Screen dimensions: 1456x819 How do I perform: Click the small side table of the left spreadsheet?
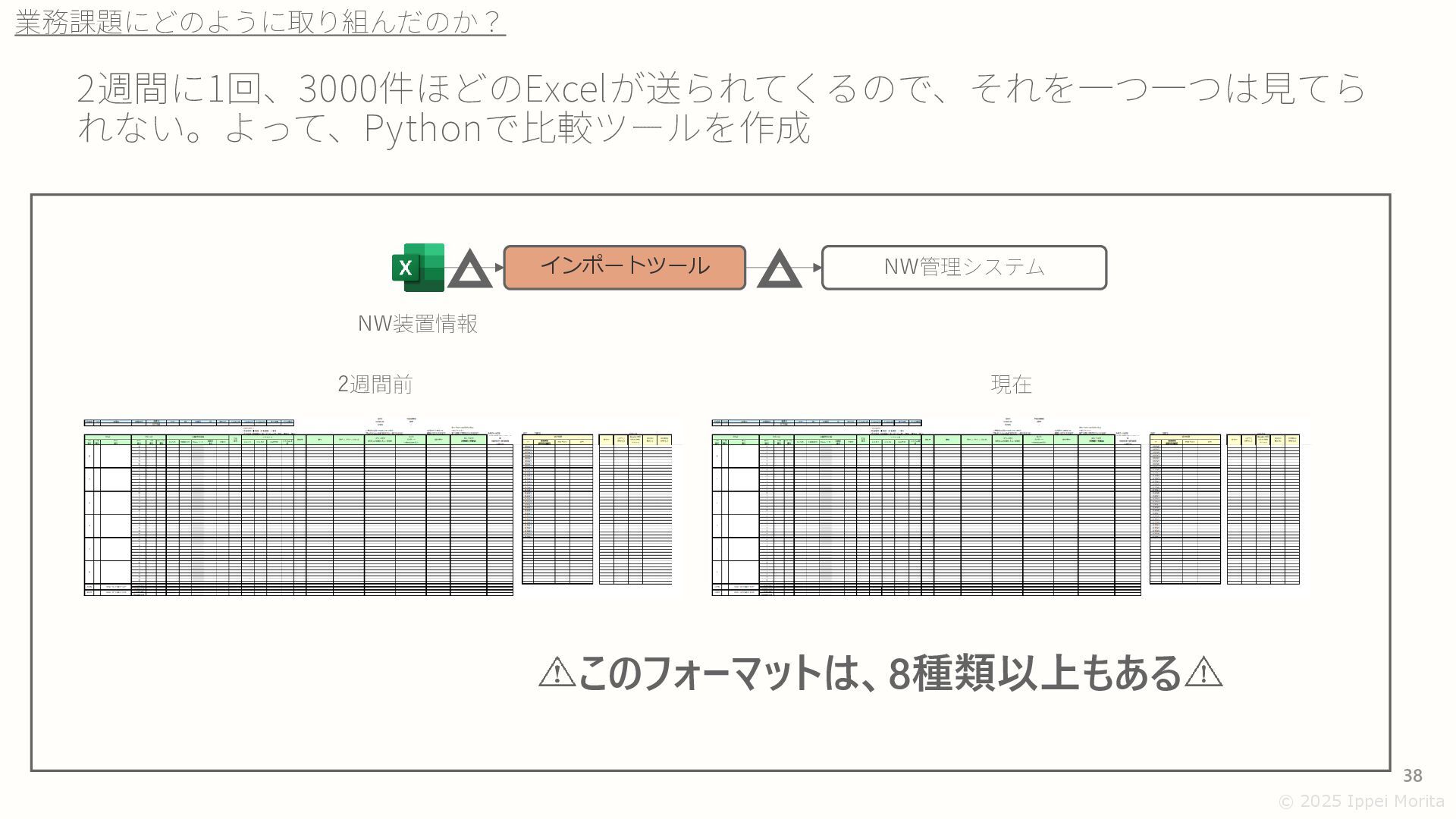point(557,510)
